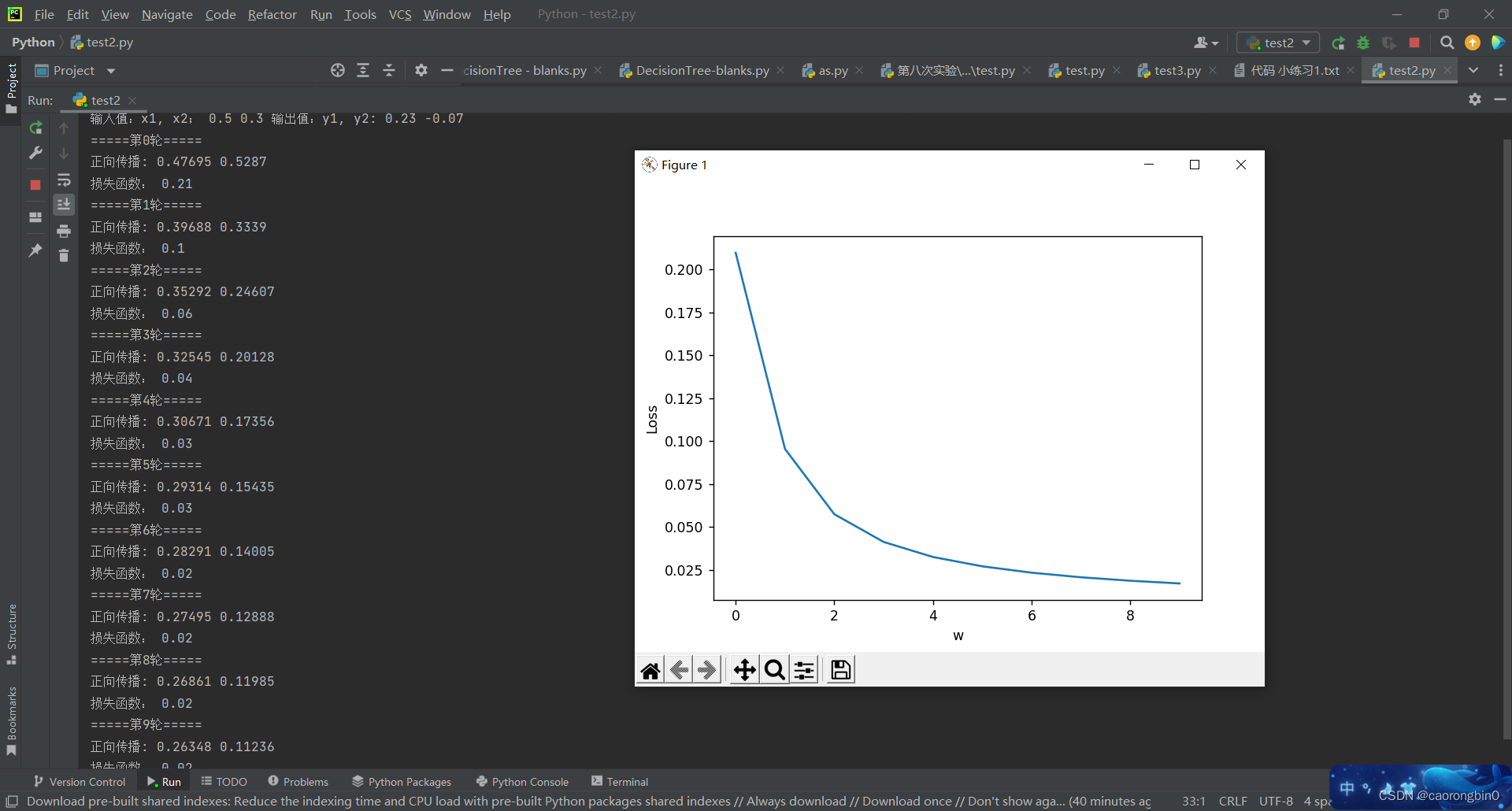Open Python Packages tool window

[401, 782]
